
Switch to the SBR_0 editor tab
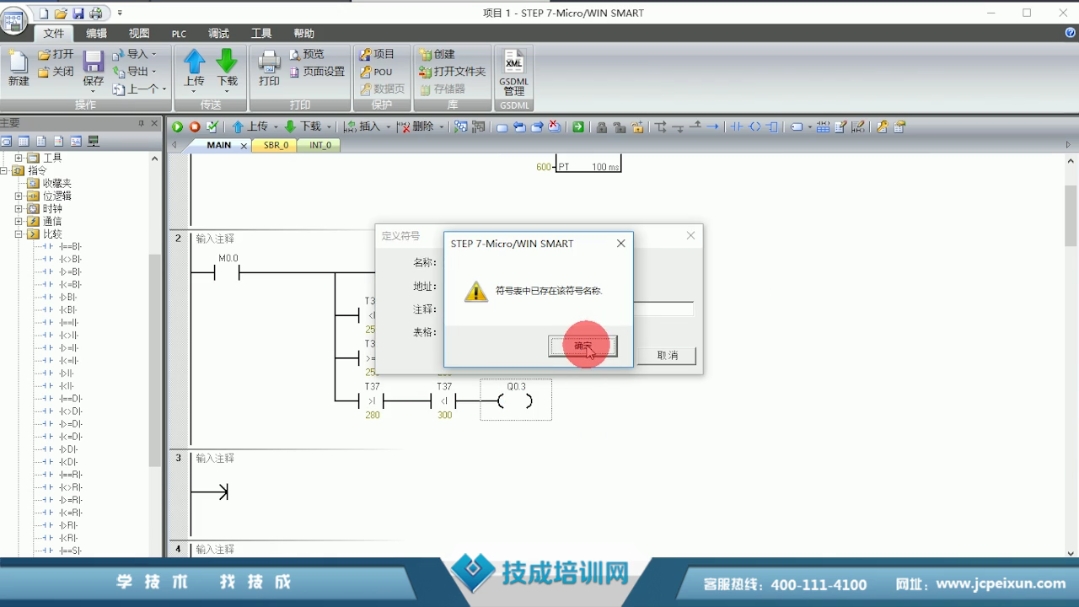[x=276, y=145]
